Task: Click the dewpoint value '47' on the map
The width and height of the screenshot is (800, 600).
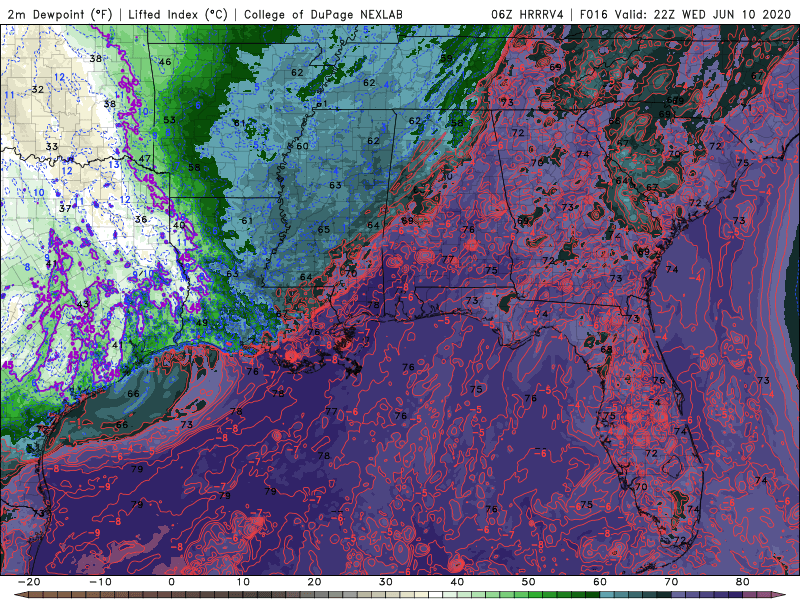Action: point(145,158)
